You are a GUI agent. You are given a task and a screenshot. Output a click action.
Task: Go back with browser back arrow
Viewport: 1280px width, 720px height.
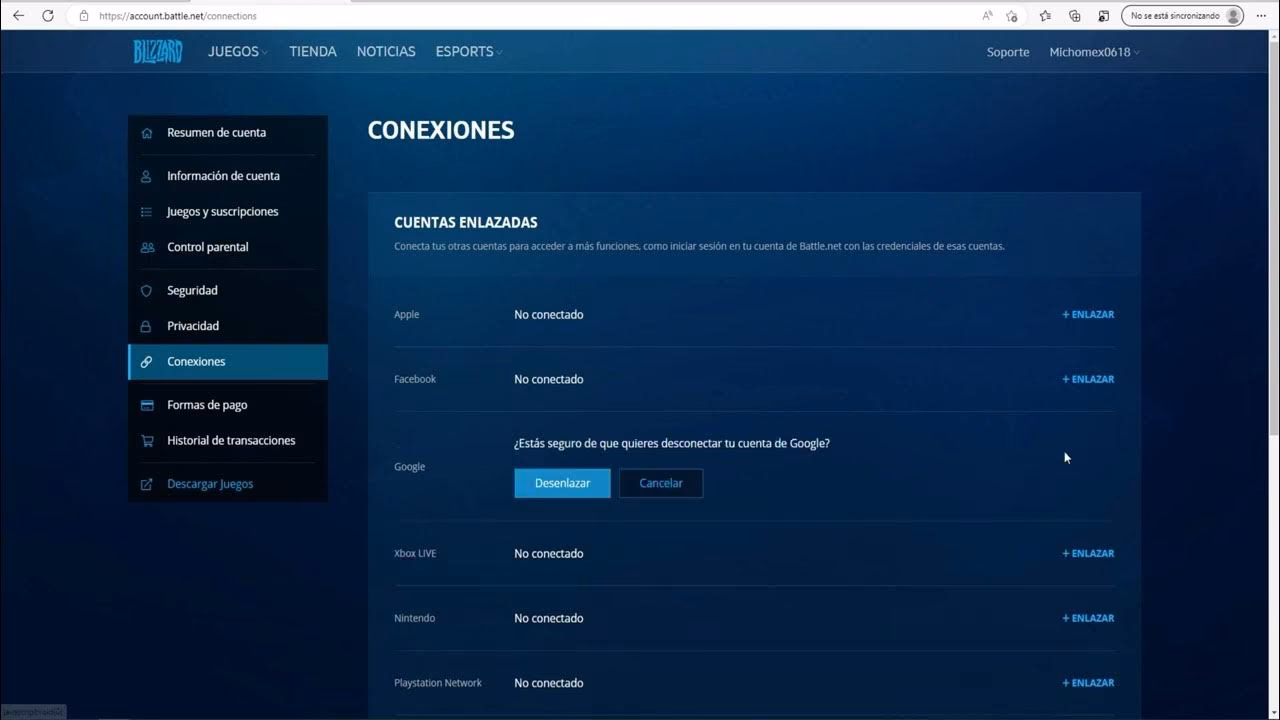coord(18,16)
